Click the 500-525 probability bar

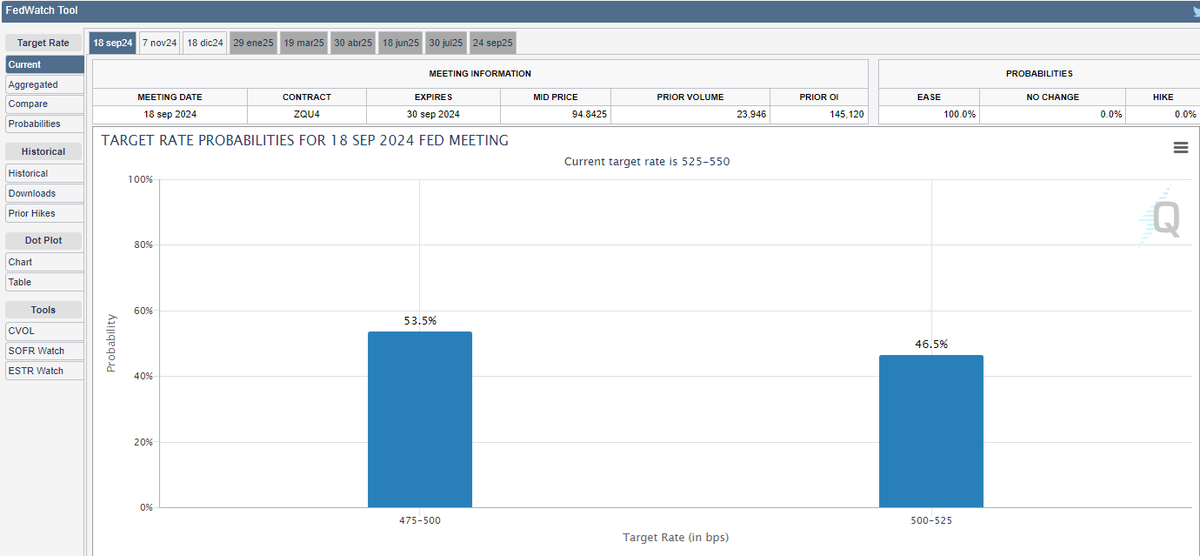[x=931, y=431]
